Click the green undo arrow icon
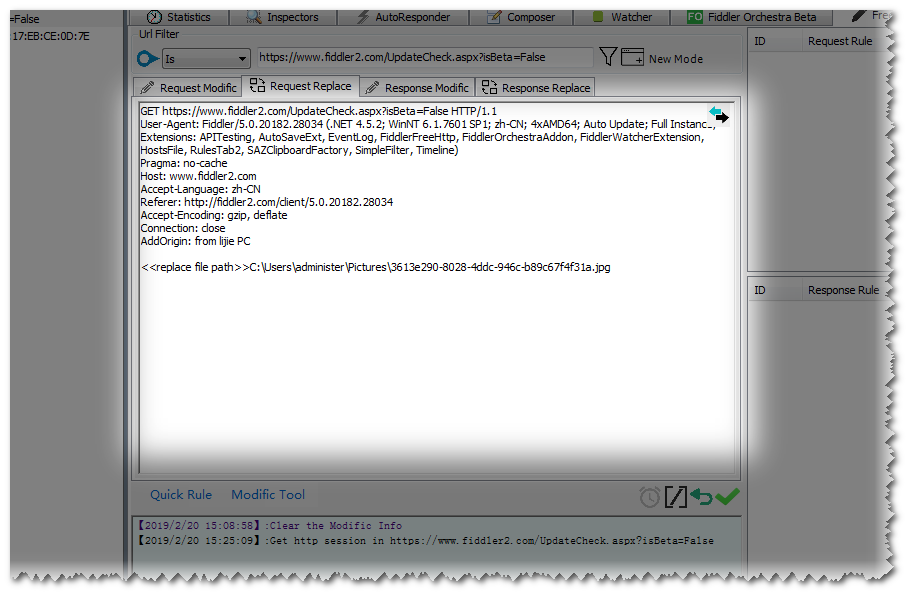Viewport: 912px width, 598px height. 701,497
